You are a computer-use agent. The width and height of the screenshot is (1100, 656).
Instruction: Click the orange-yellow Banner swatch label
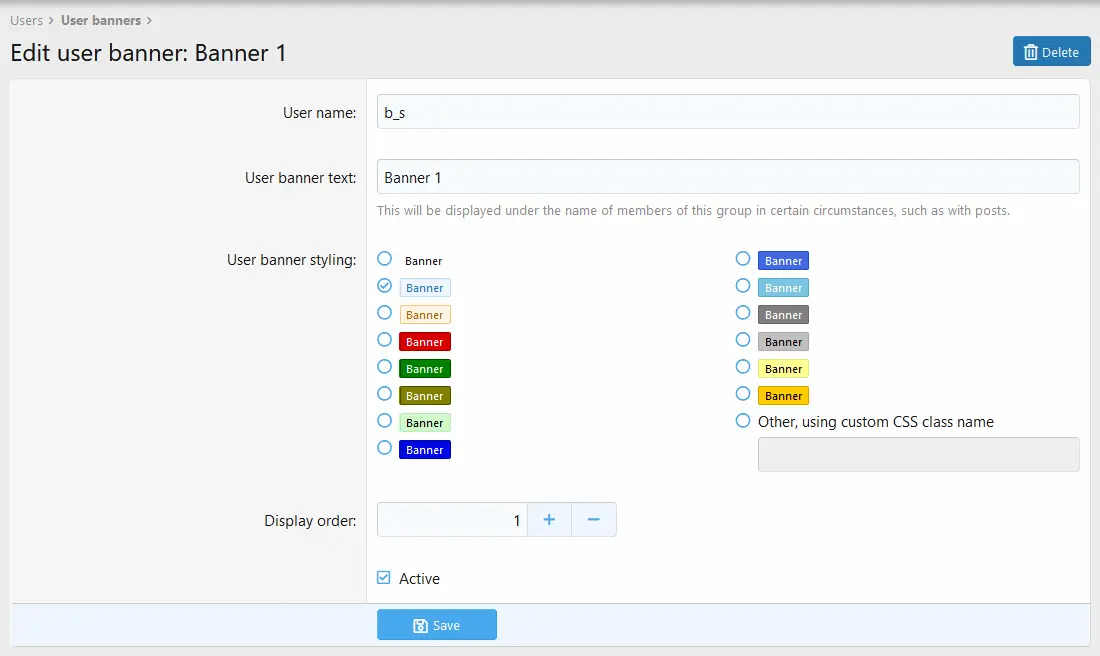[x=783, y=396]
